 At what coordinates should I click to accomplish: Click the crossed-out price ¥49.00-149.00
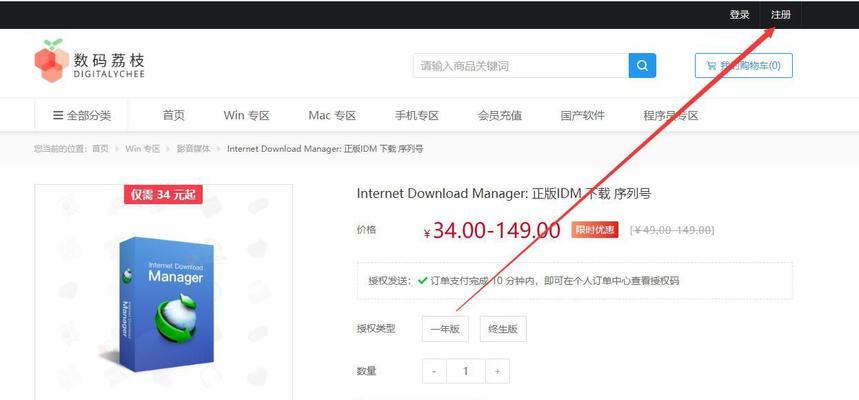[672, 230]
